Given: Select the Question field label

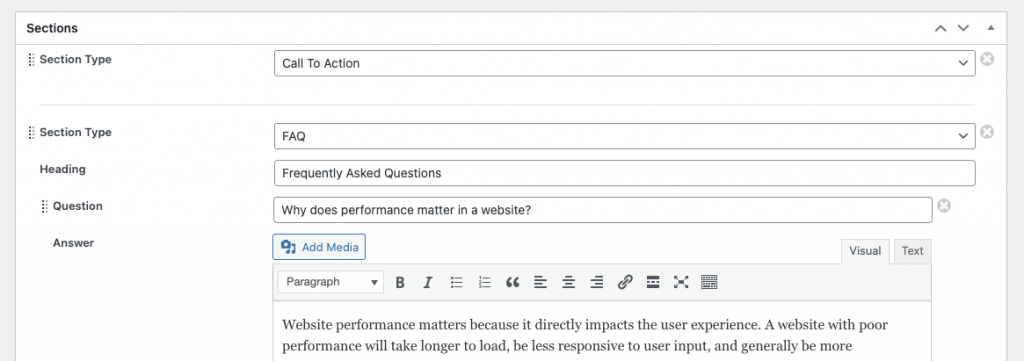Looking at the screenshot, I should tap(78, 206).
